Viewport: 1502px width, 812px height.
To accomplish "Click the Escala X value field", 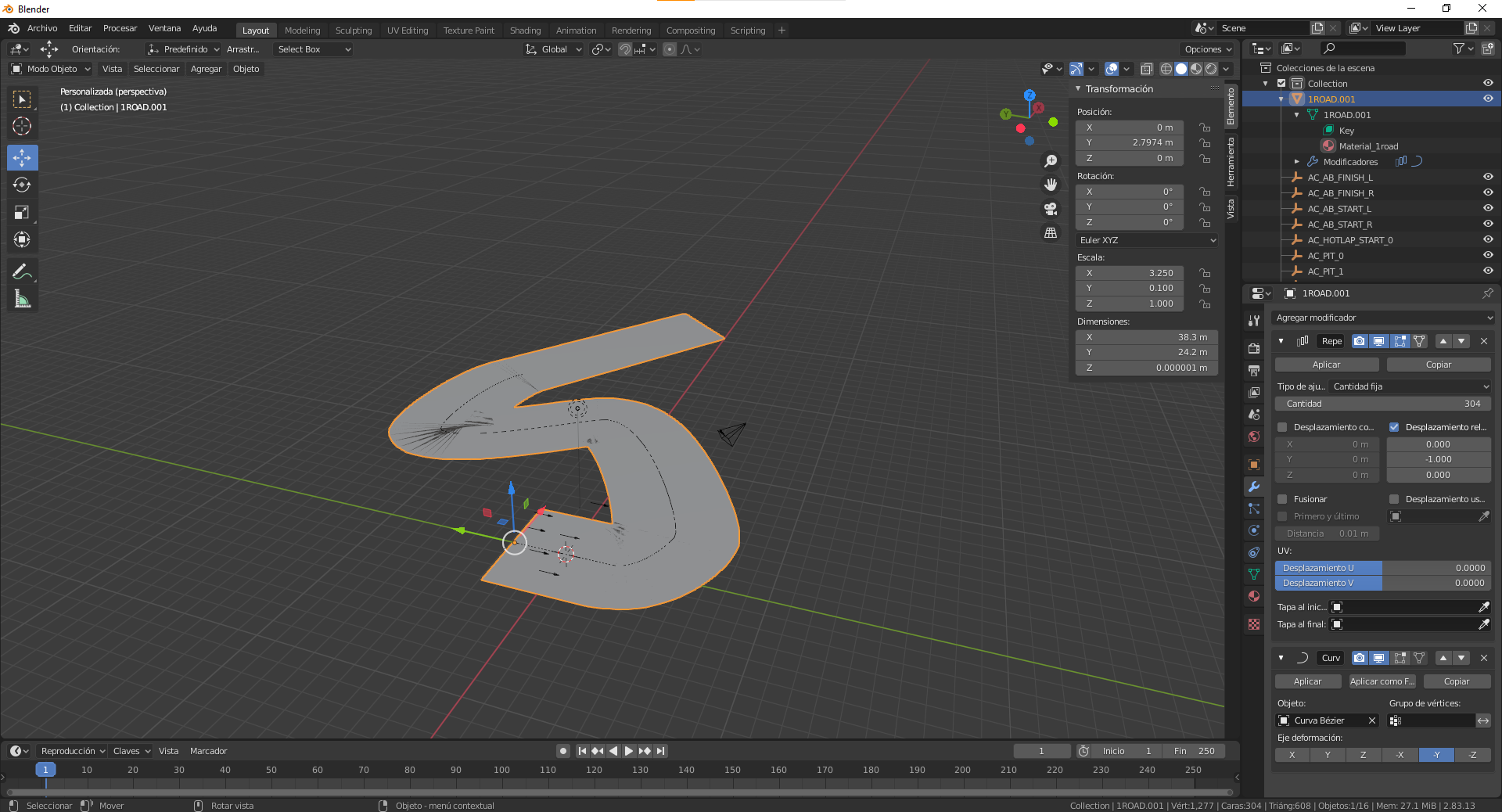I will [1130, 273].
